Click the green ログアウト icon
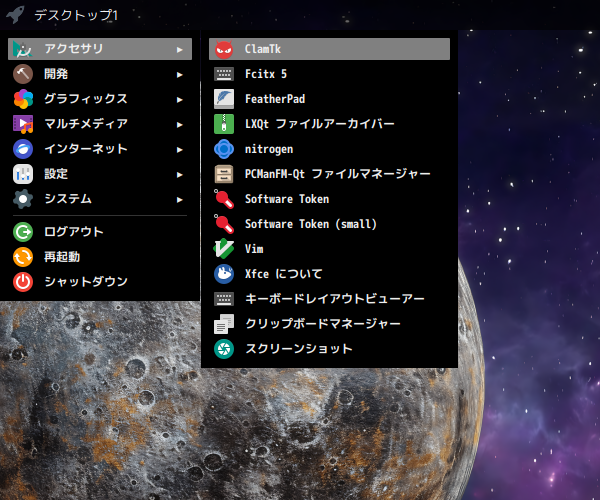 point(23,232)
